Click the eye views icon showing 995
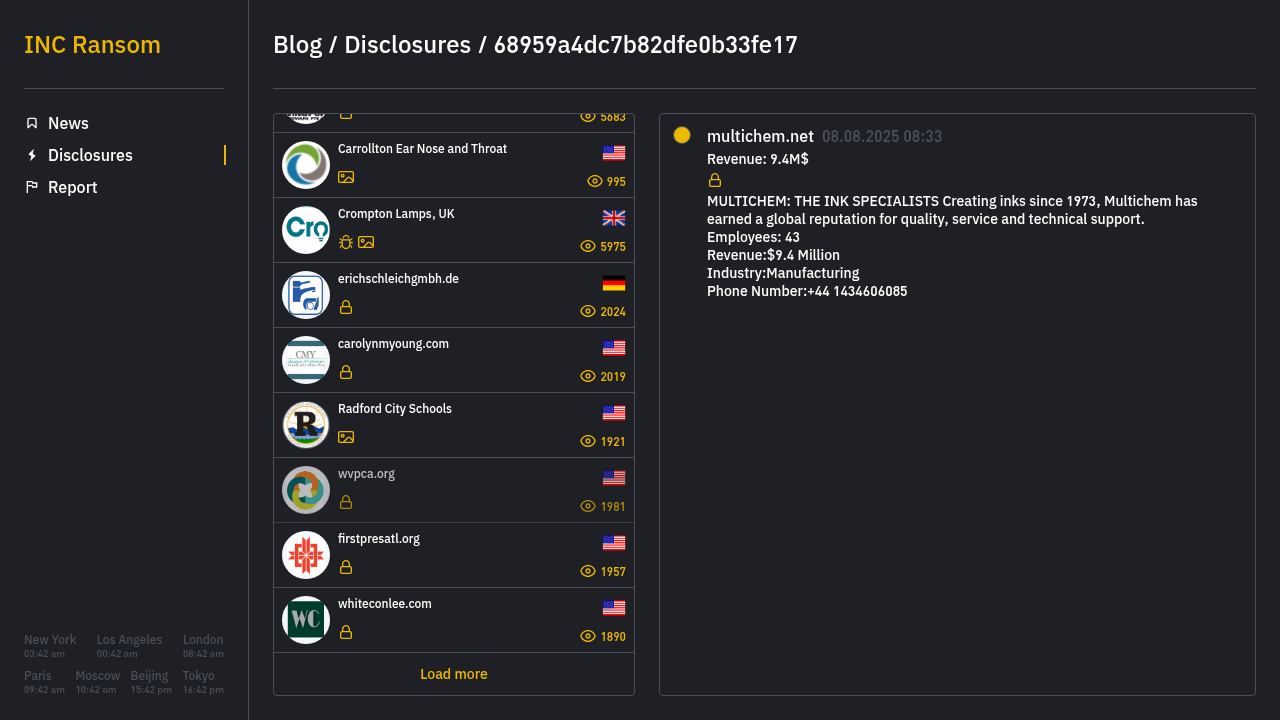 tap(595, 181)
